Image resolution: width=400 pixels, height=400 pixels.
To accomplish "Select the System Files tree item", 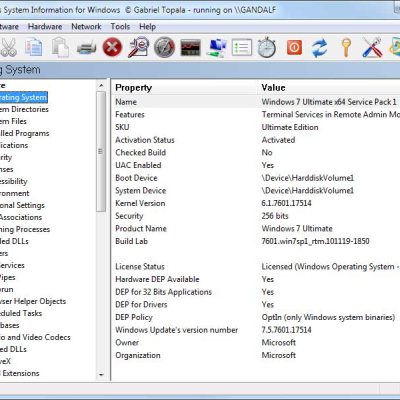I will tap(13, 121).
